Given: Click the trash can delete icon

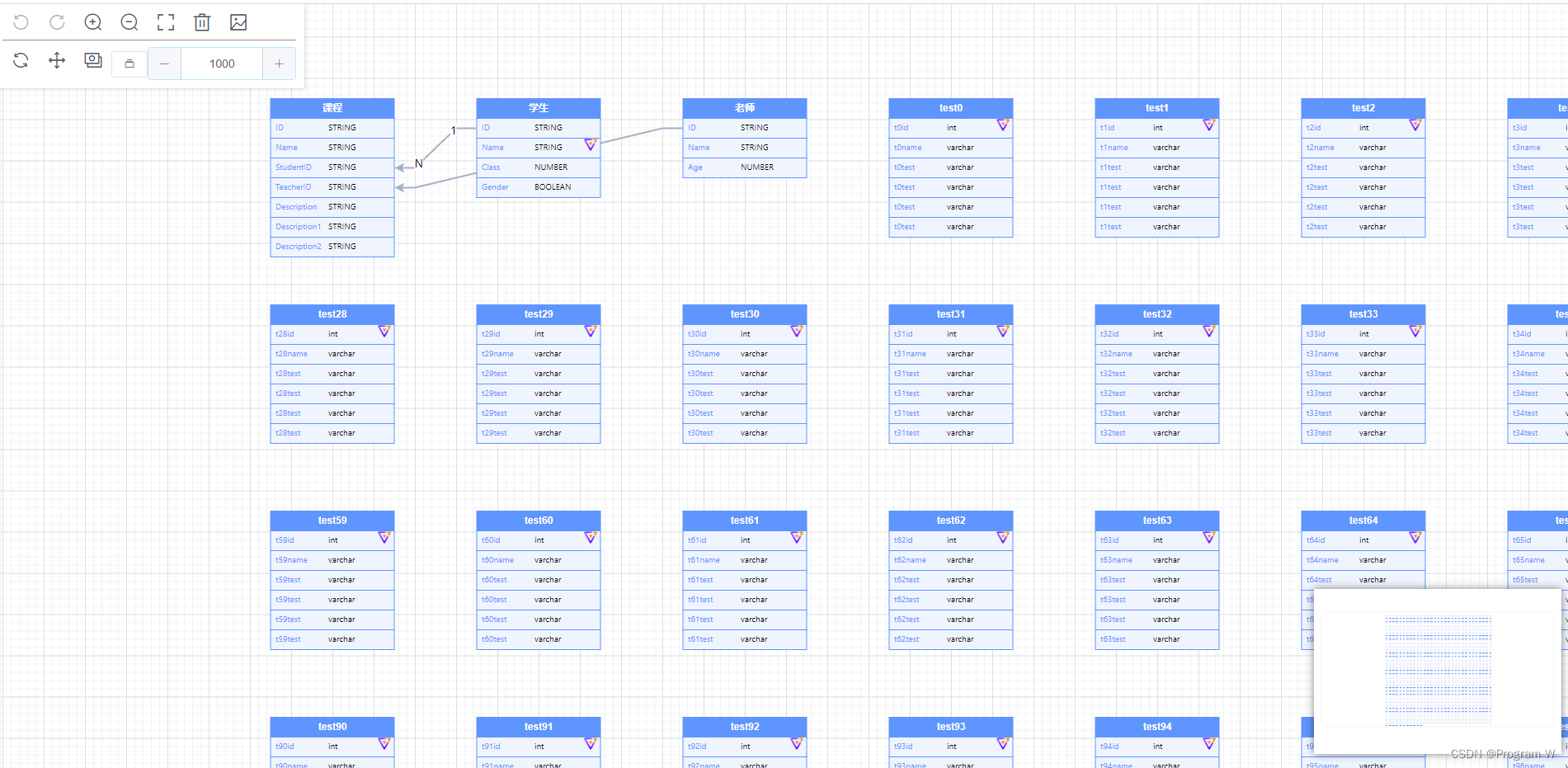Looking at the screenshot, I should click(x=202, y=22).
